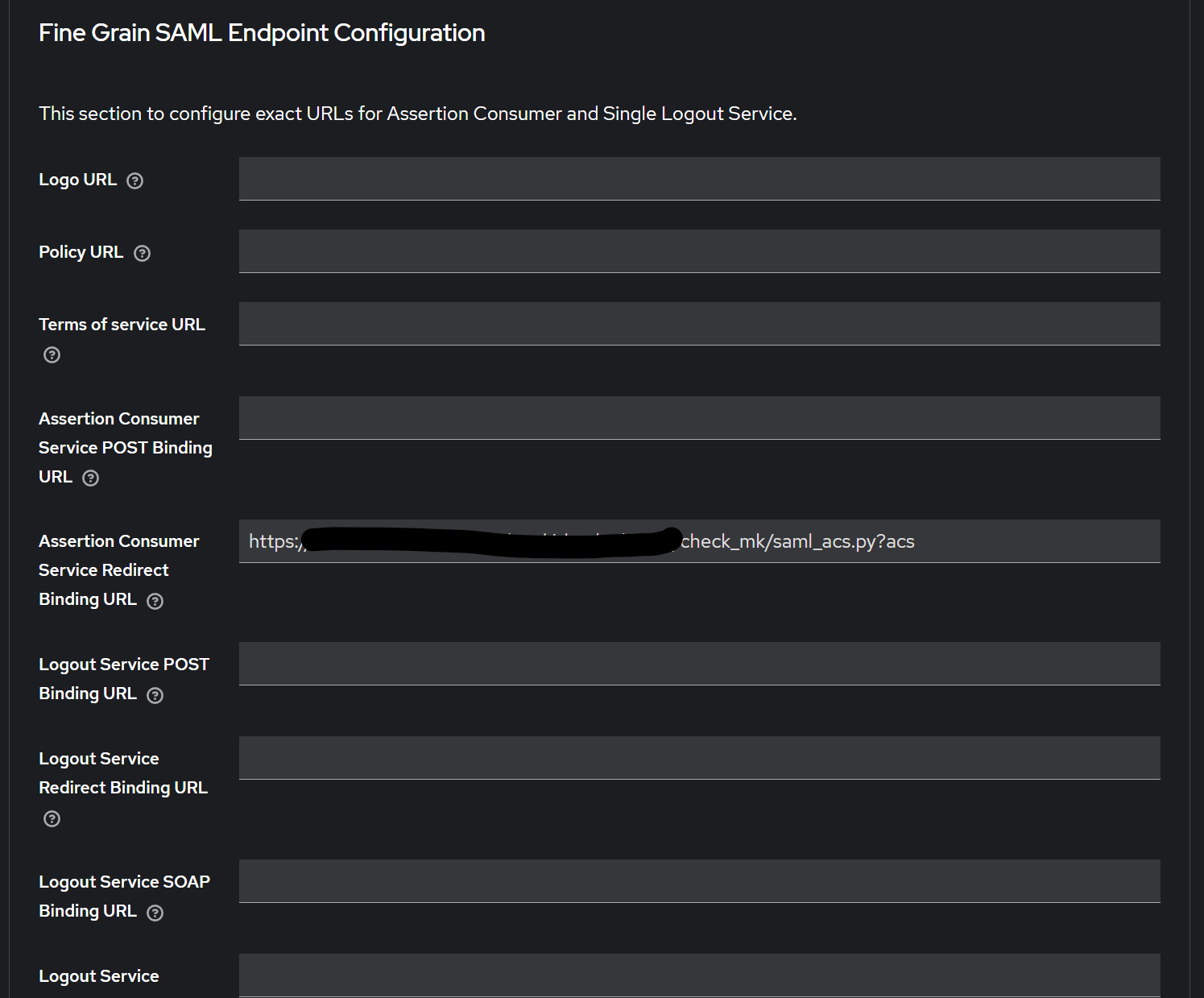The height and width of the screenshot is (998, 1204).
Task: View help for Terms of service URL
Action: tap(52, 354)
